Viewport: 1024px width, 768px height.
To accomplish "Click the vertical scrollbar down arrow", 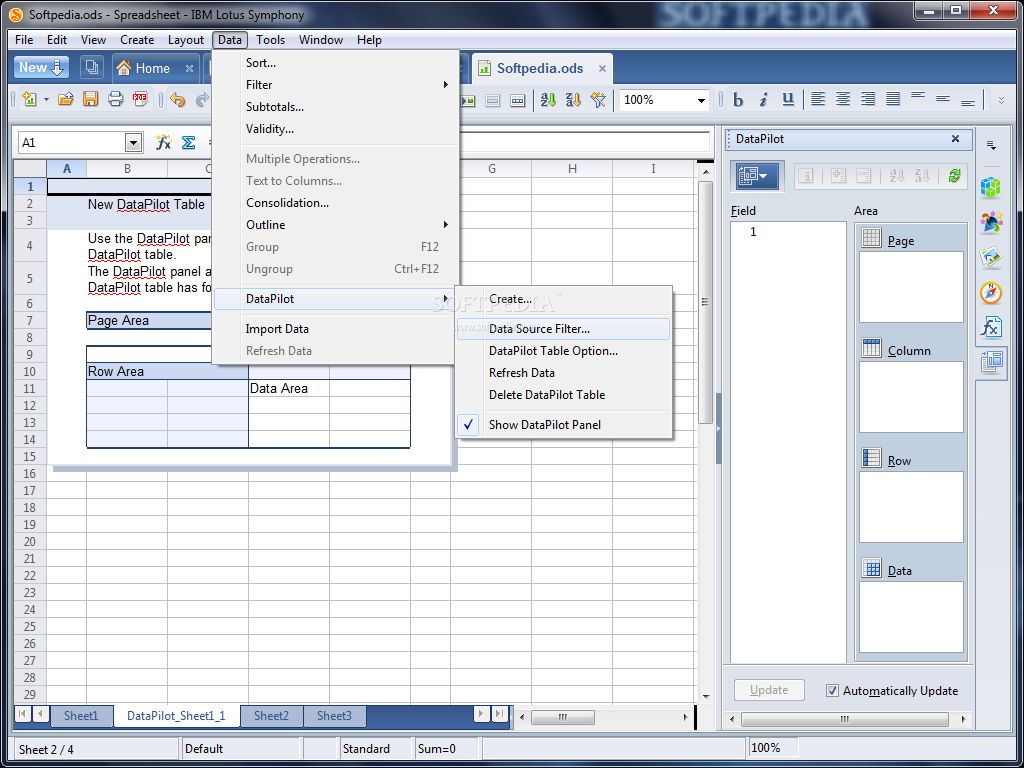I will click(x=705, y=697).
